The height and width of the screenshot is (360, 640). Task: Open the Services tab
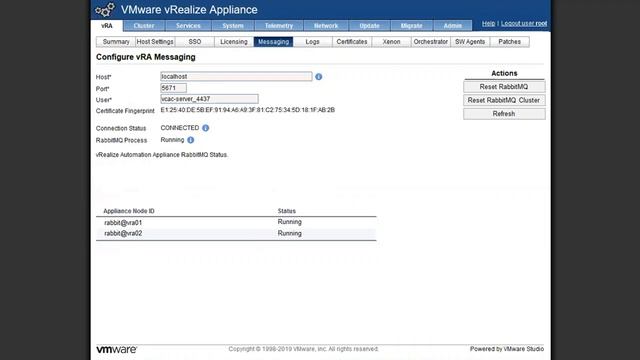point(188,26)
